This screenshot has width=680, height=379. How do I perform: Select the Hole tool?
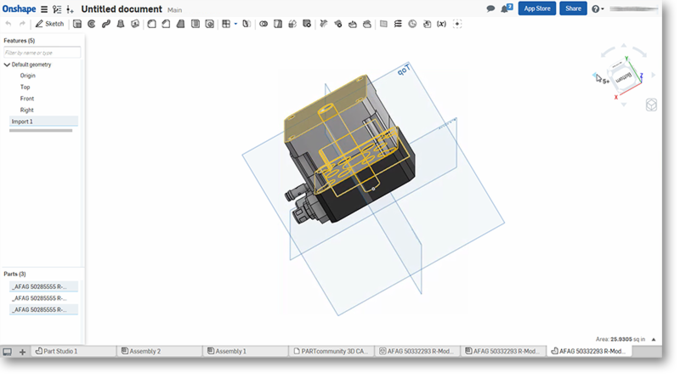click(x=209, y=24)
